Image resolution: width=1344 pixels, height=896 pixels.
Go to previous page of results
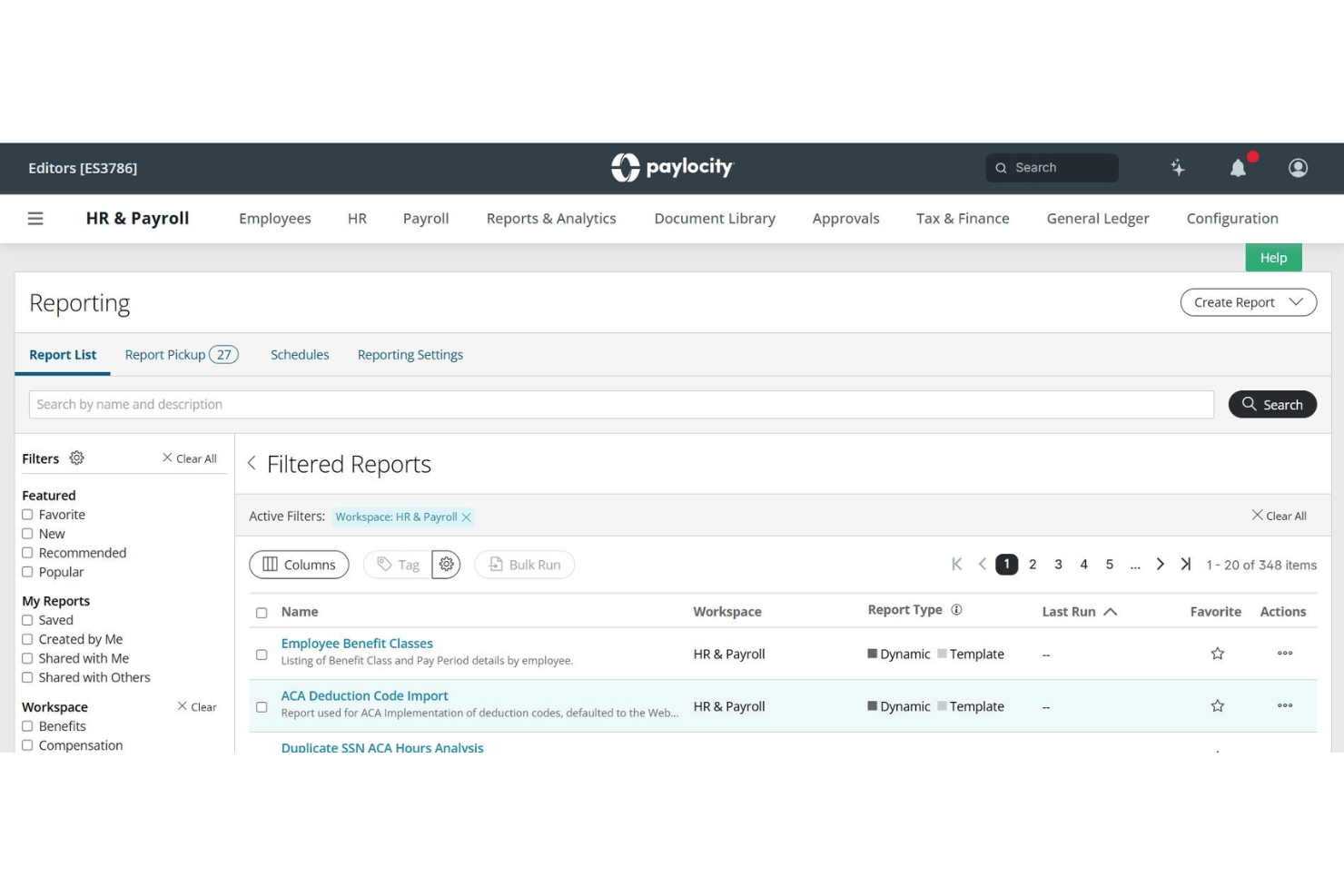click(x=982, y=565)
